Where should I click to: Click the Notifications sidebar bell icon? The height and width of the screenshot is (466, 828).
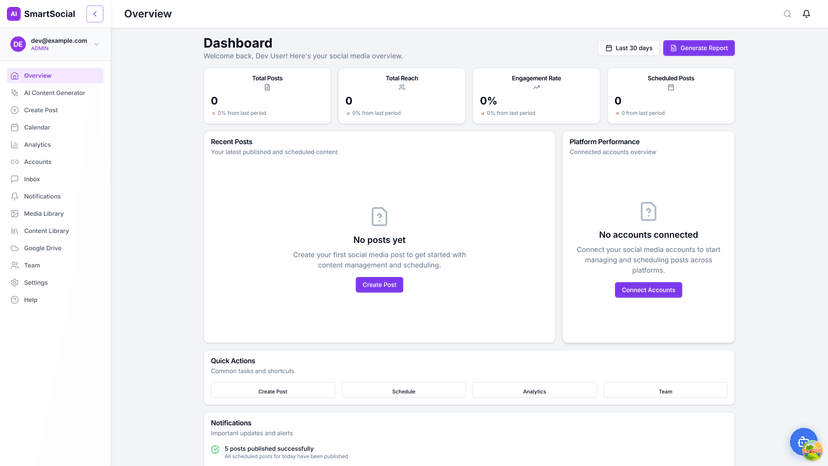pos(15,197)
